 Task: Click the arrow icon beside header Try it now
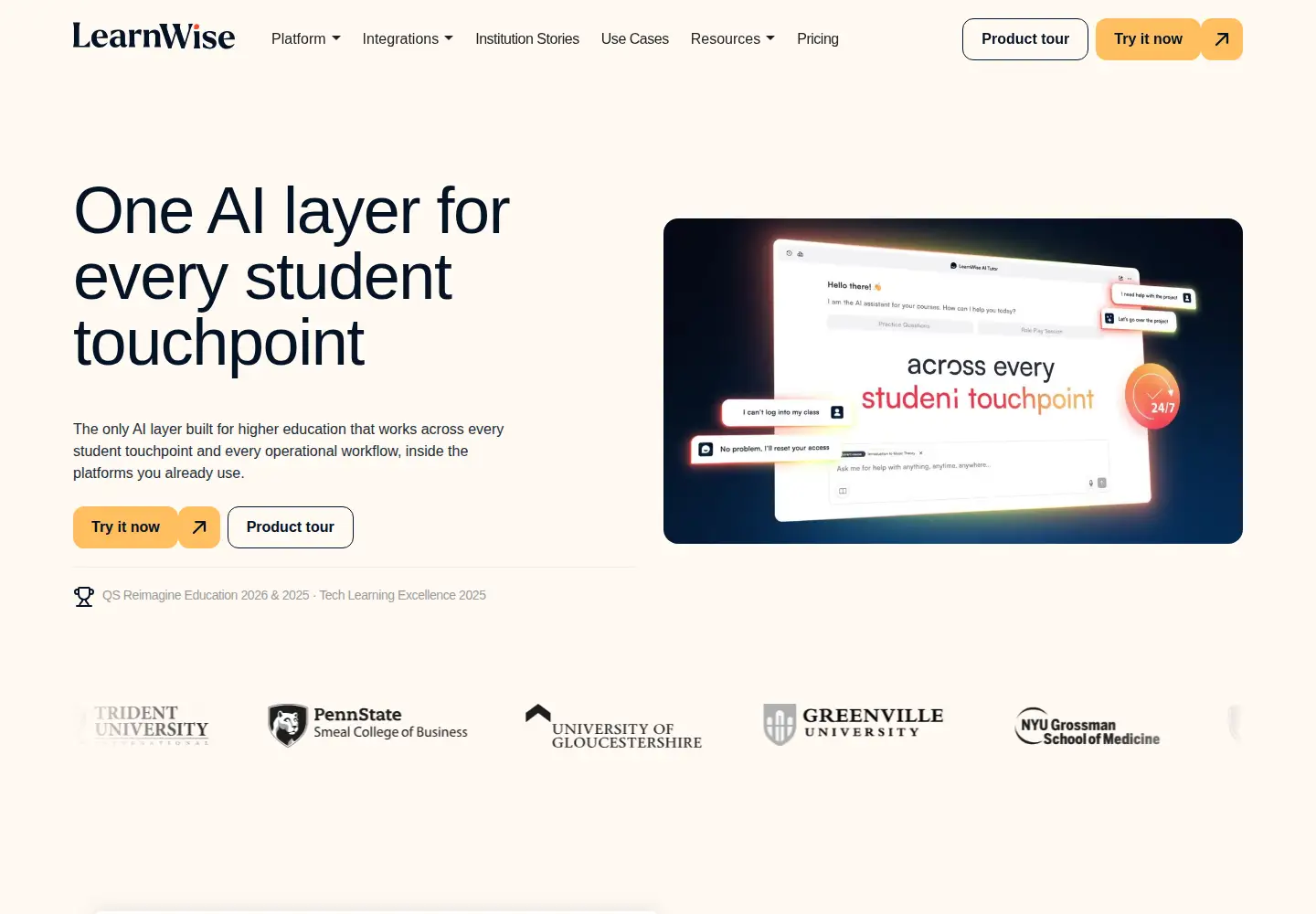point(1222,39)
